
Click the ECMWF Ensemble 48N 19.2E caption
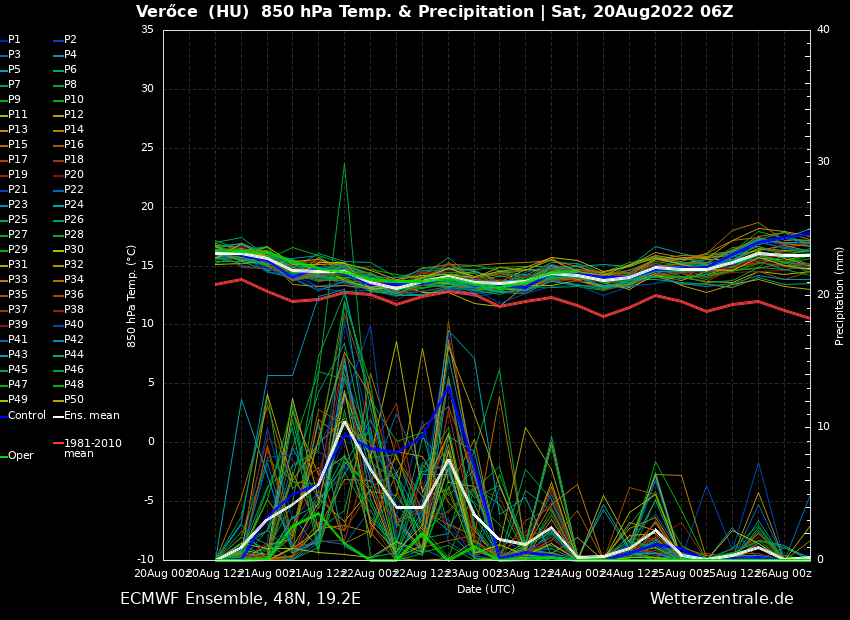pos(240,599)
